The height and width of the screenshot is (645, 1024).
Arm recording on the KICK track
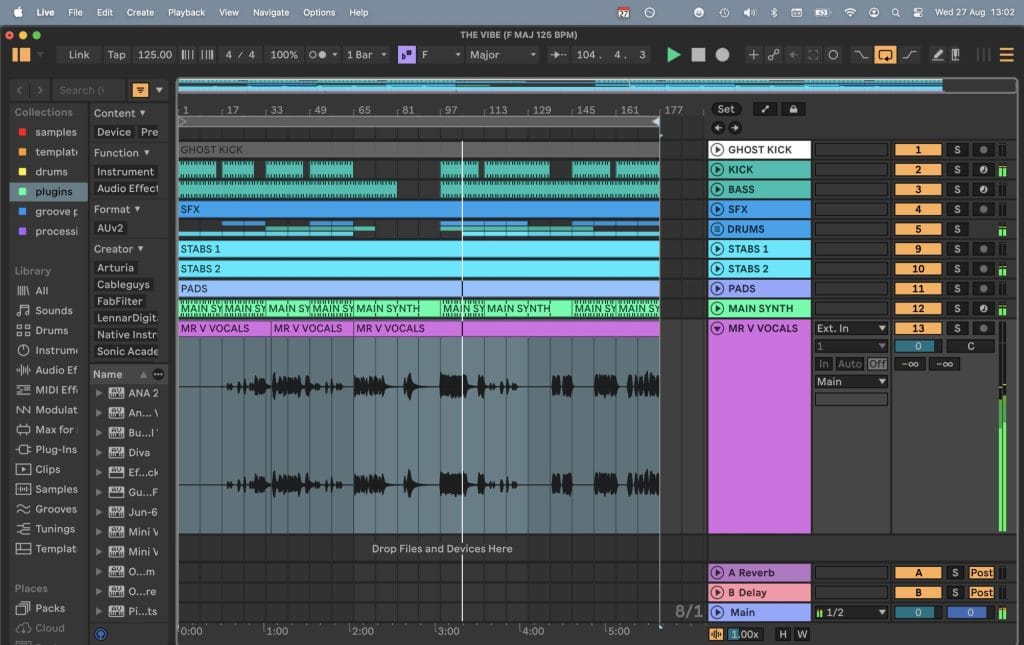[984, 170]
